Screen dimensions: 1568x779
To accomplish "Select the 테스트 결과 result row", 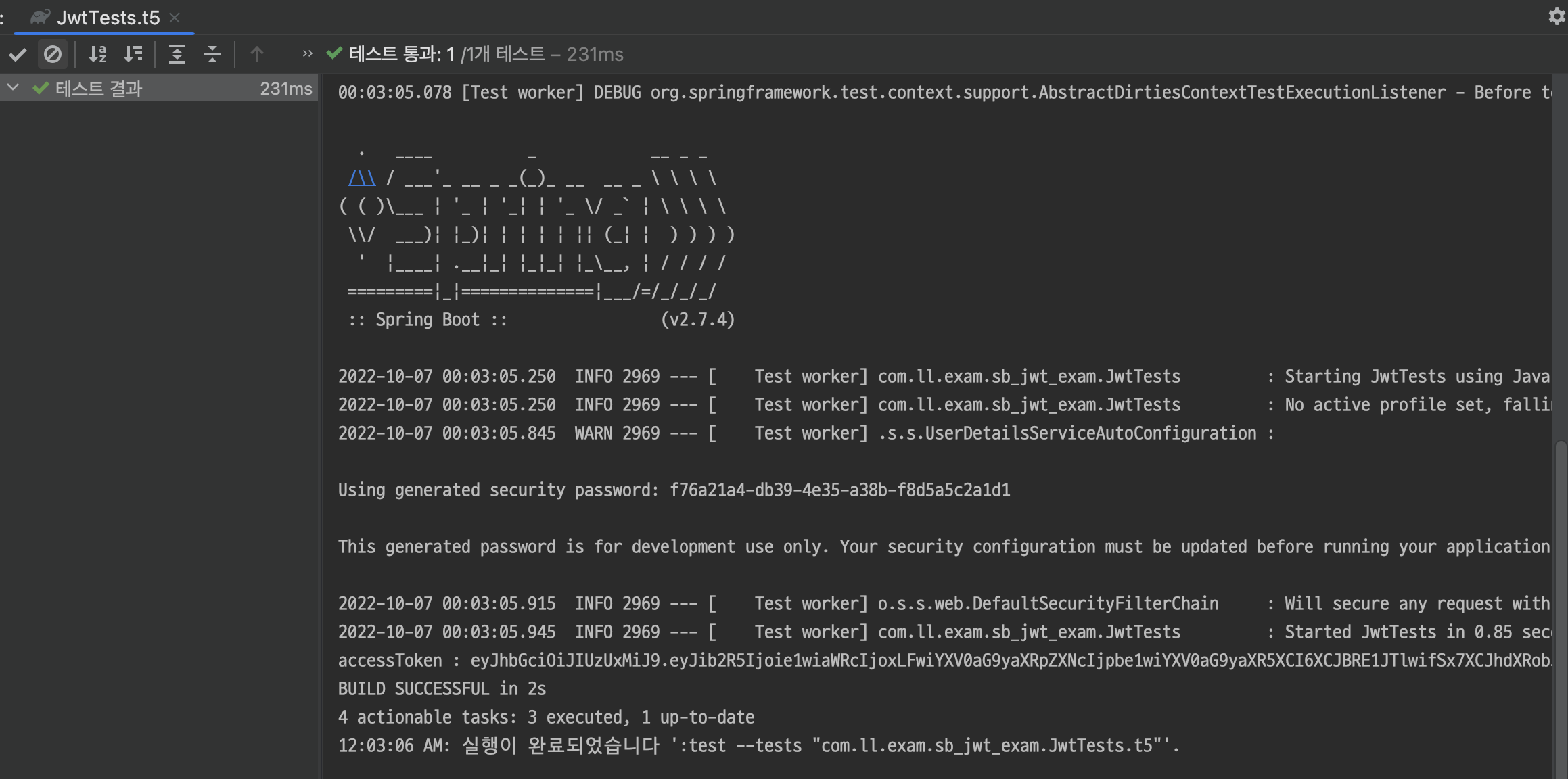I will [x=159, y=89].
